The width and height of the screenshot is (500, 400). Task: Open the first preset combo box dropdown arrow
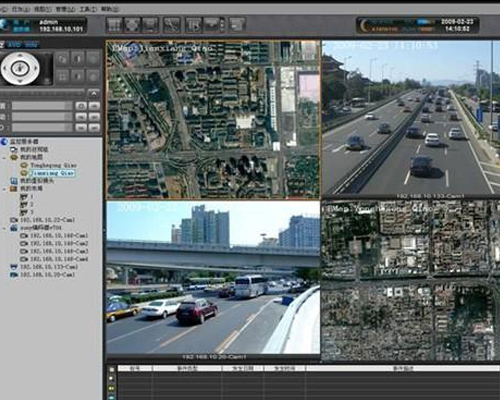click(x=69, y=106)
